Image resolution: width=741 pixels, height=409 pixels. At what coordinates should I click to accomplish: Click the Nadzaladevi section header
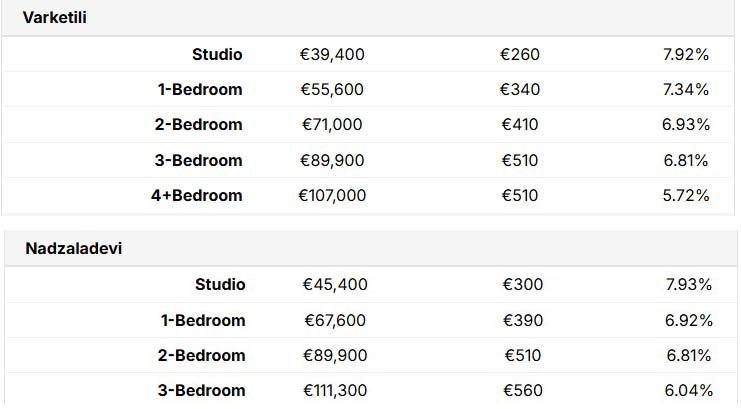[x=74, y=248]
